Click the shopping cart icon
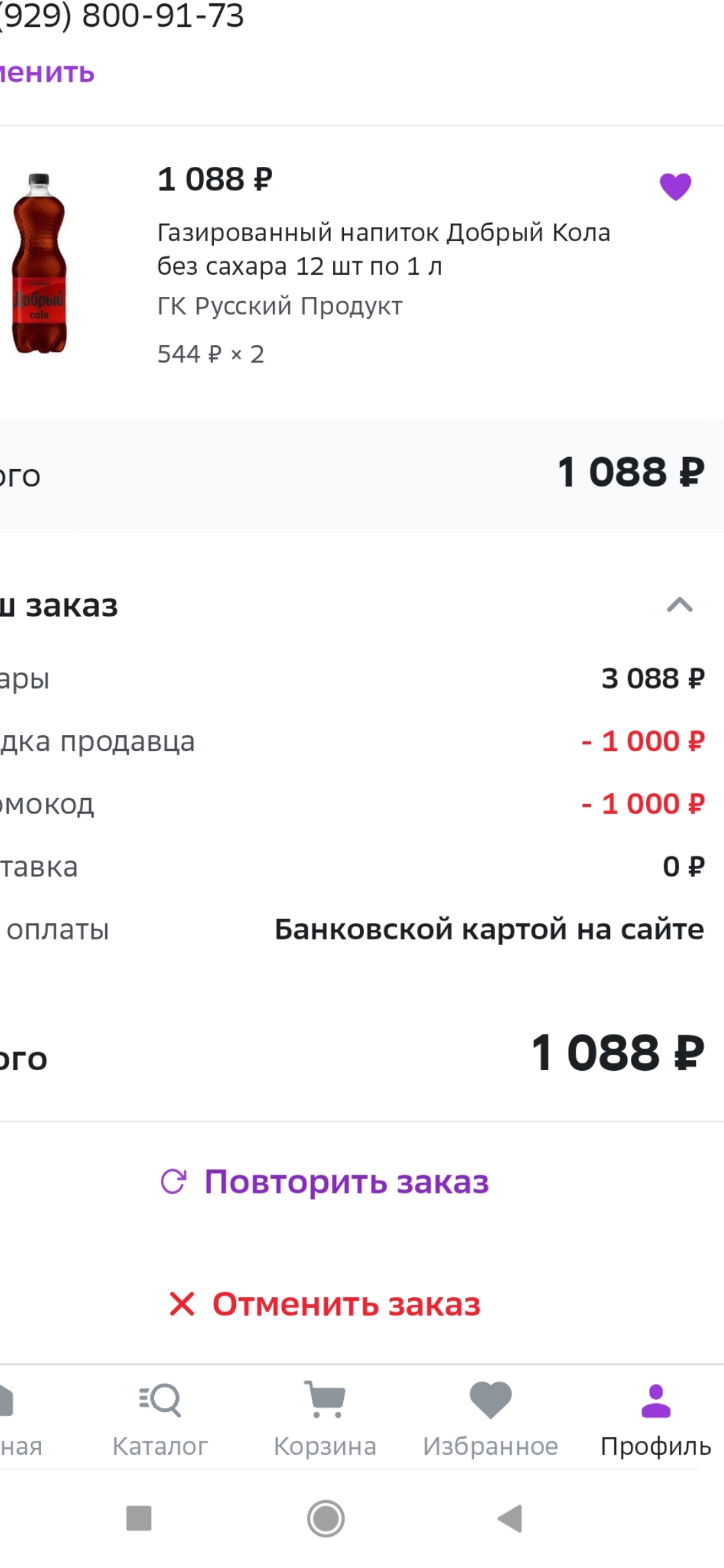The height and width of the screenshot is (1568, 724). click(324, 1400)
